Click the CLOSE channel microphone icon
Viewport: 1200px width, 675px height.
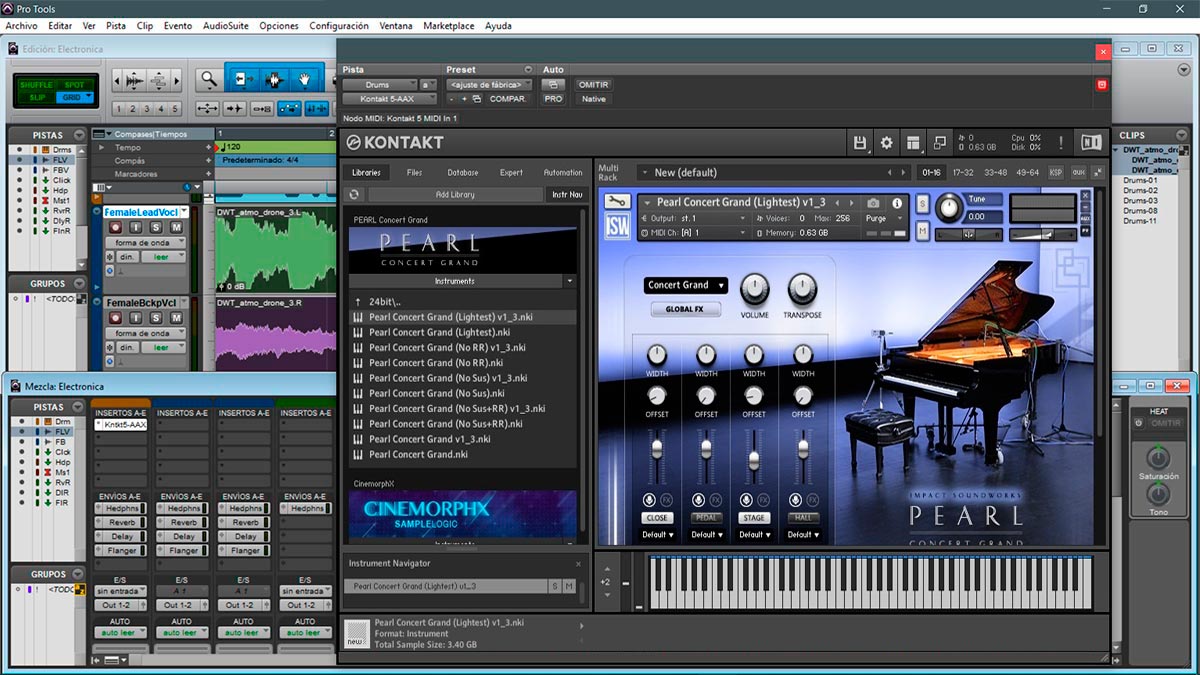point(649,500)
